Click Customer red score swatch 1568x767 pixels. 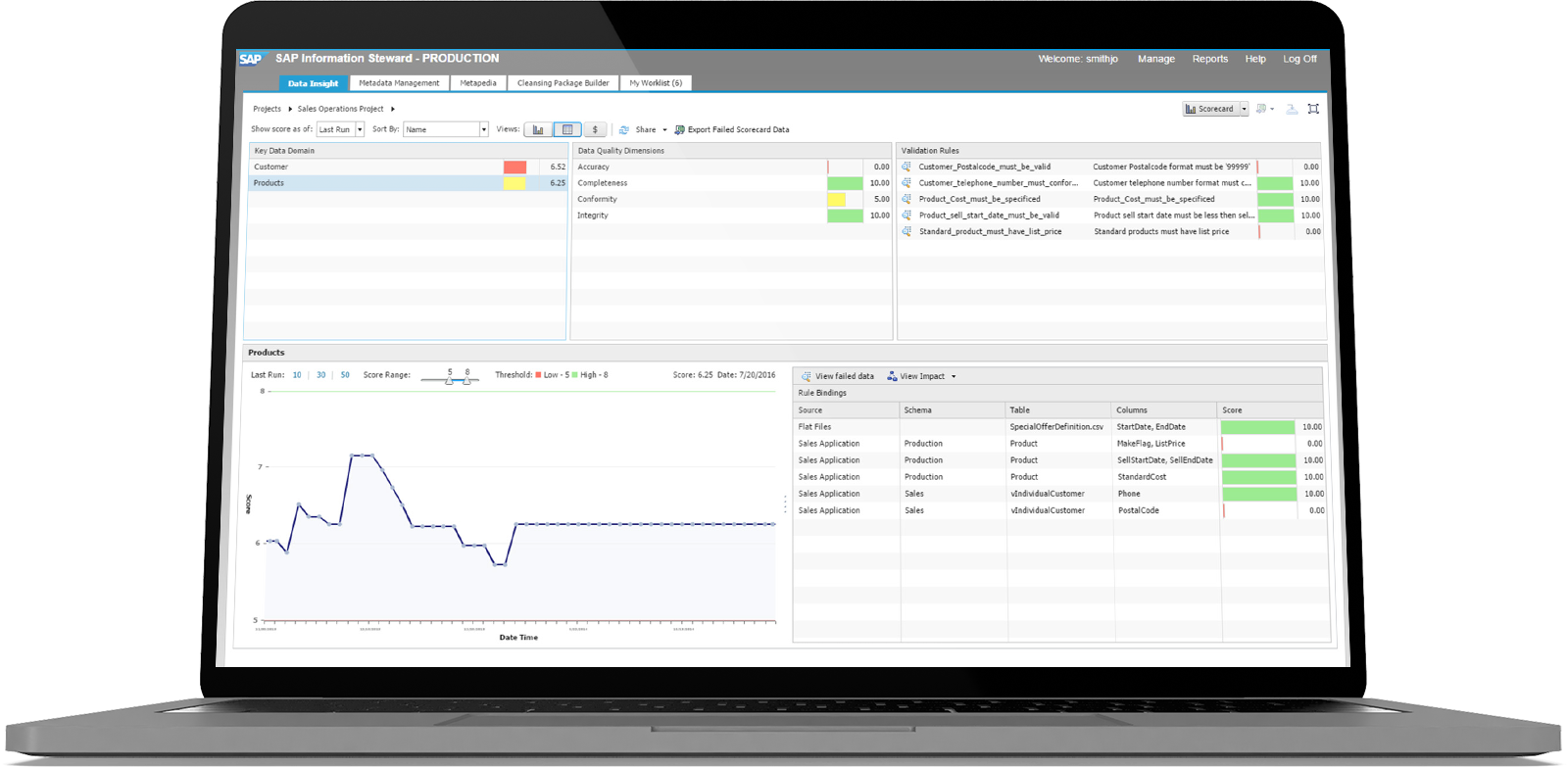pos(514,167)
